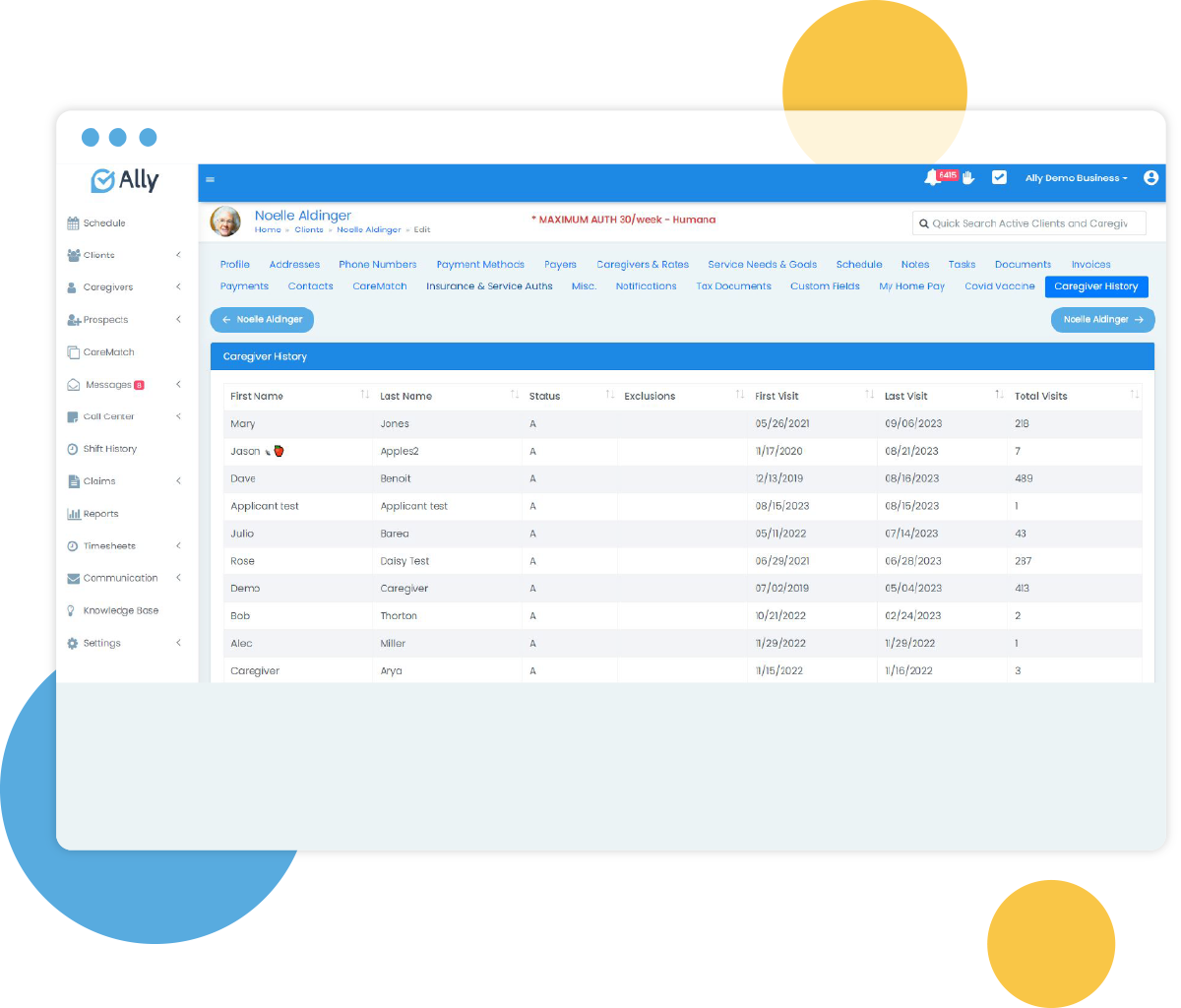Expand the Settings sidebar section
The height and width of the screenshot is (1008, 1181).
[178, 643]
